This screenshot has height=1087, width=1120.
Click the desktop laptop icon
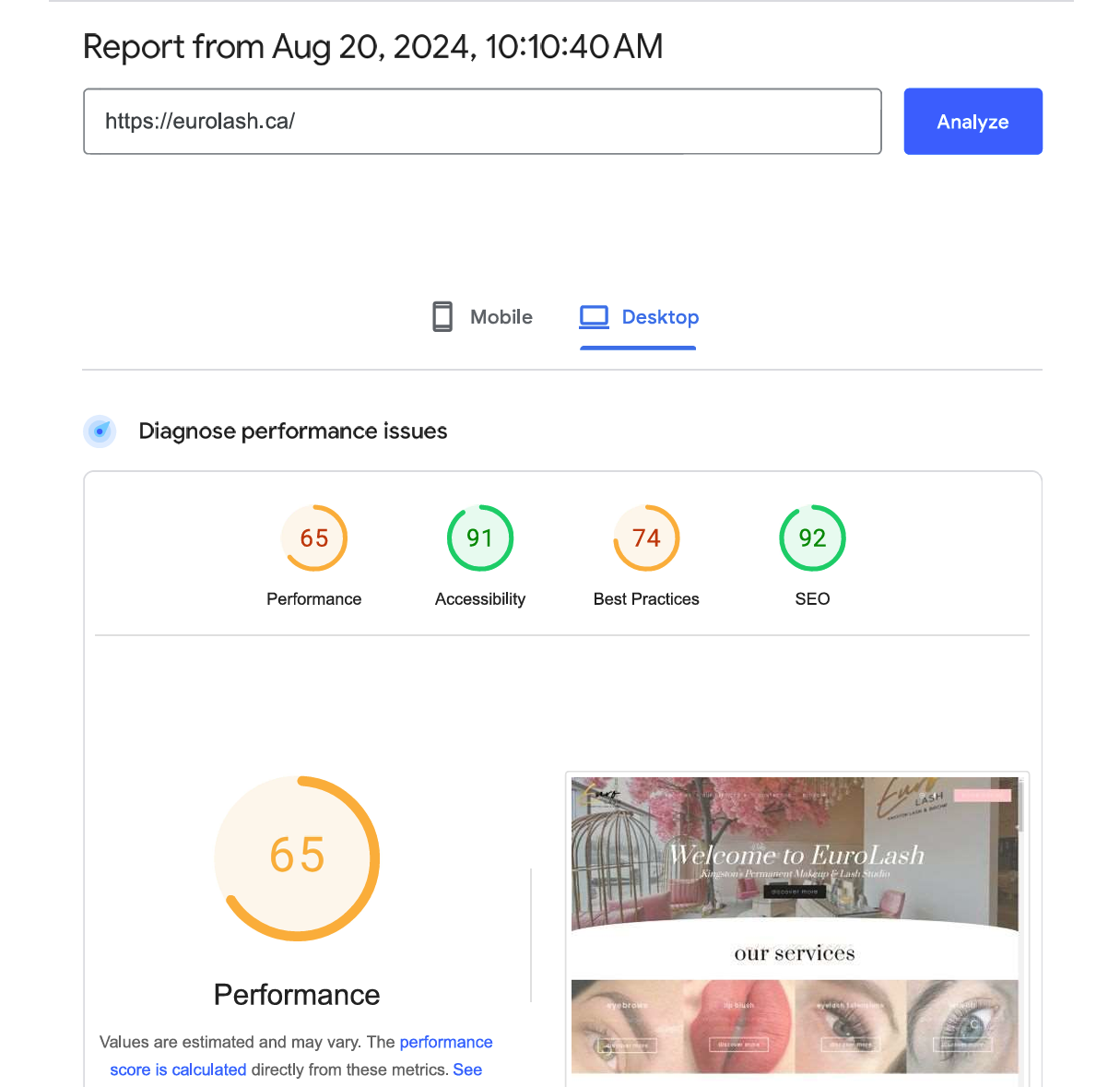click(x=594, y=317)
